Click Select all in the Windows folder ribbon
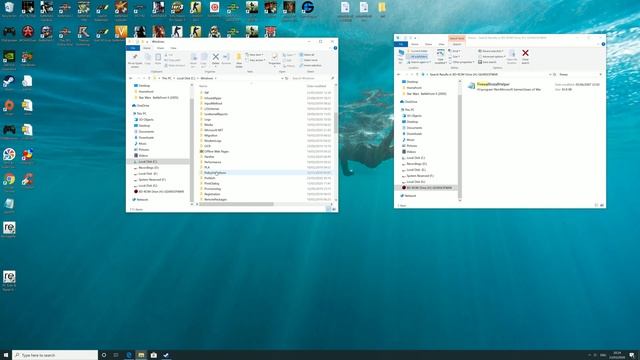The image size is (640, 360). (x=307, y=55)
